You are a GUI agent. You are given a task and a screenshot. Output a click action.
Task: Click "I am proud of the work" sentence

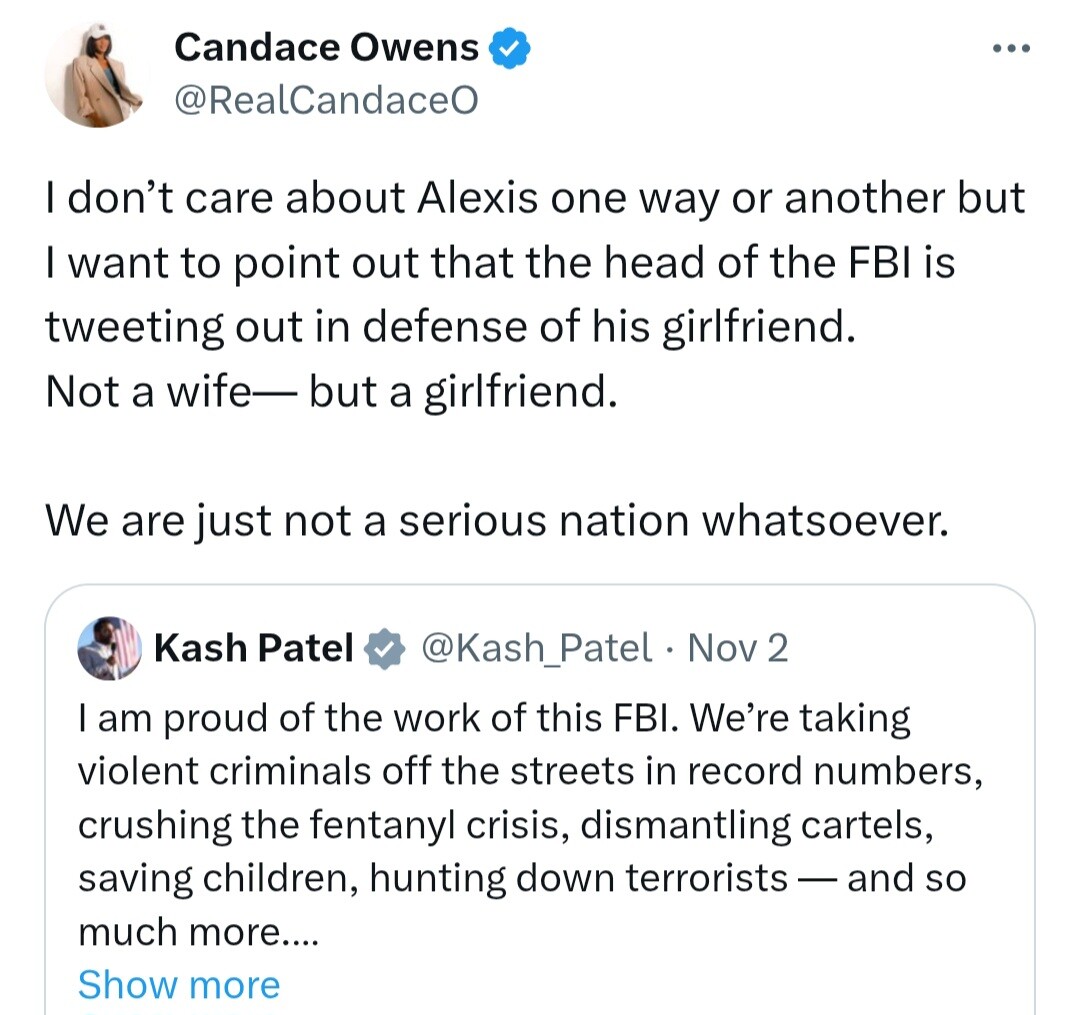pos(494,718)
